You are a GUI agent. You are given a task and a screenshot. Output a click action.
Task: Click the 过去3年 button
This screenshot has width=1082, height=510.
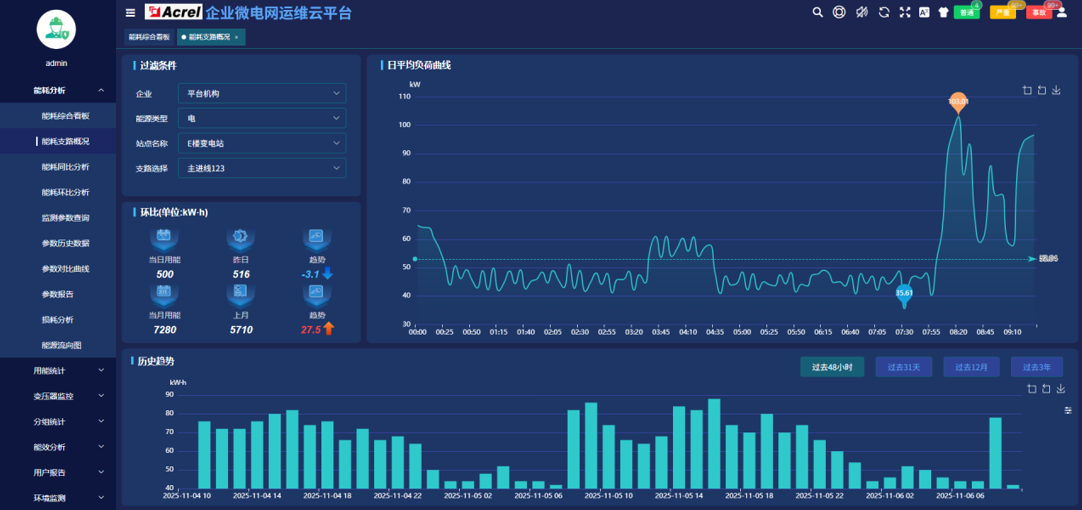1036,367
